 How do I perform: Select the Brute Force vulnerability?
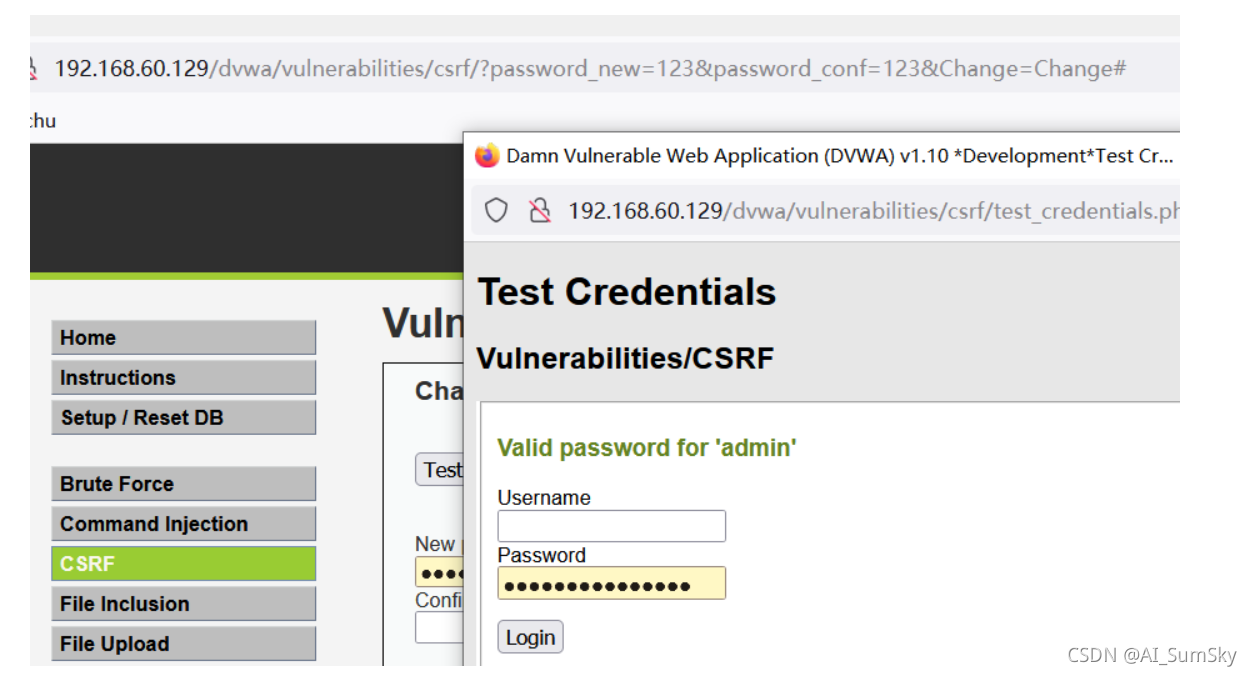pyautogui.click(x=184, y=484)
